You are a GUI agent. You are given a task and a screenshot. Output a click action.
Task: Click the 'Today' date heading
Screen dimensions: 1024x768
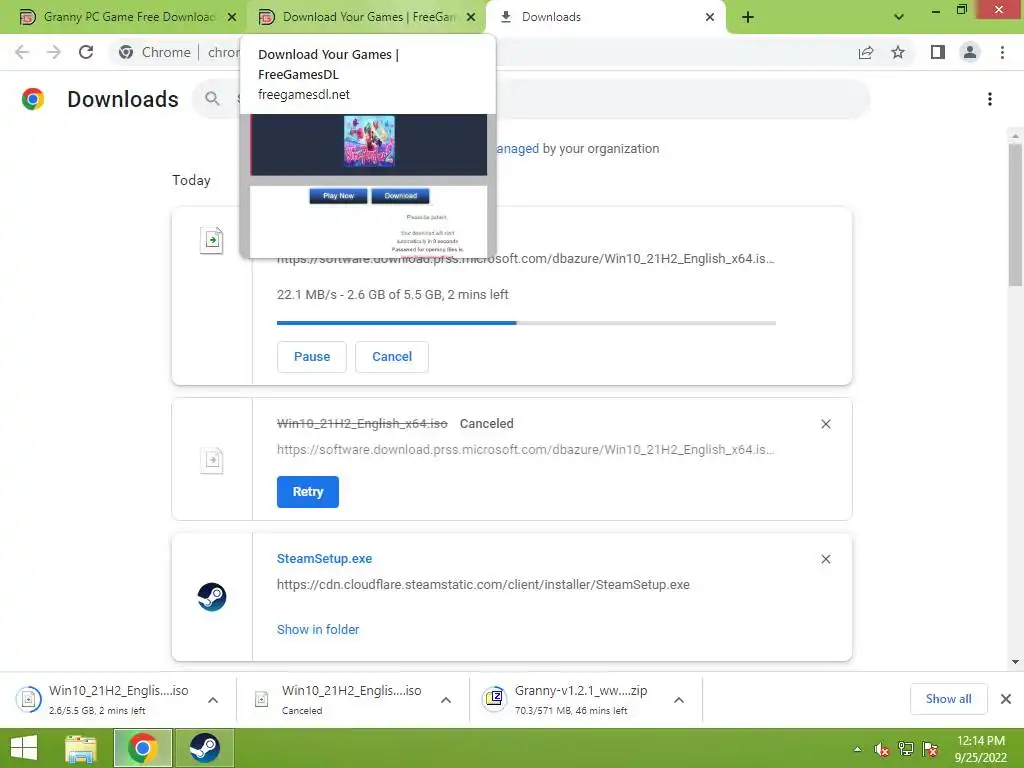click(191, 180)
